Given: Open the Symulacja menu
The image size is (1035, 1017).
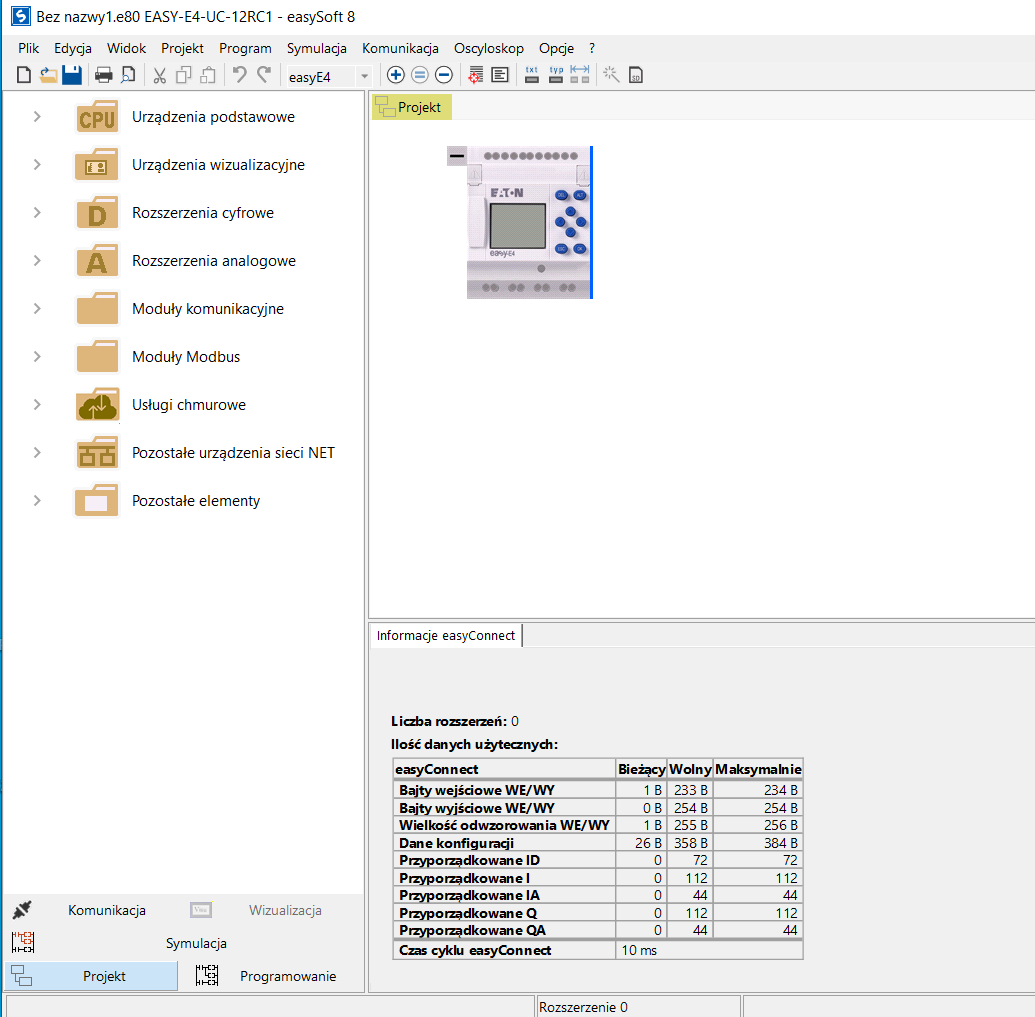Looking at the screenshot, I should click(316, 48).
